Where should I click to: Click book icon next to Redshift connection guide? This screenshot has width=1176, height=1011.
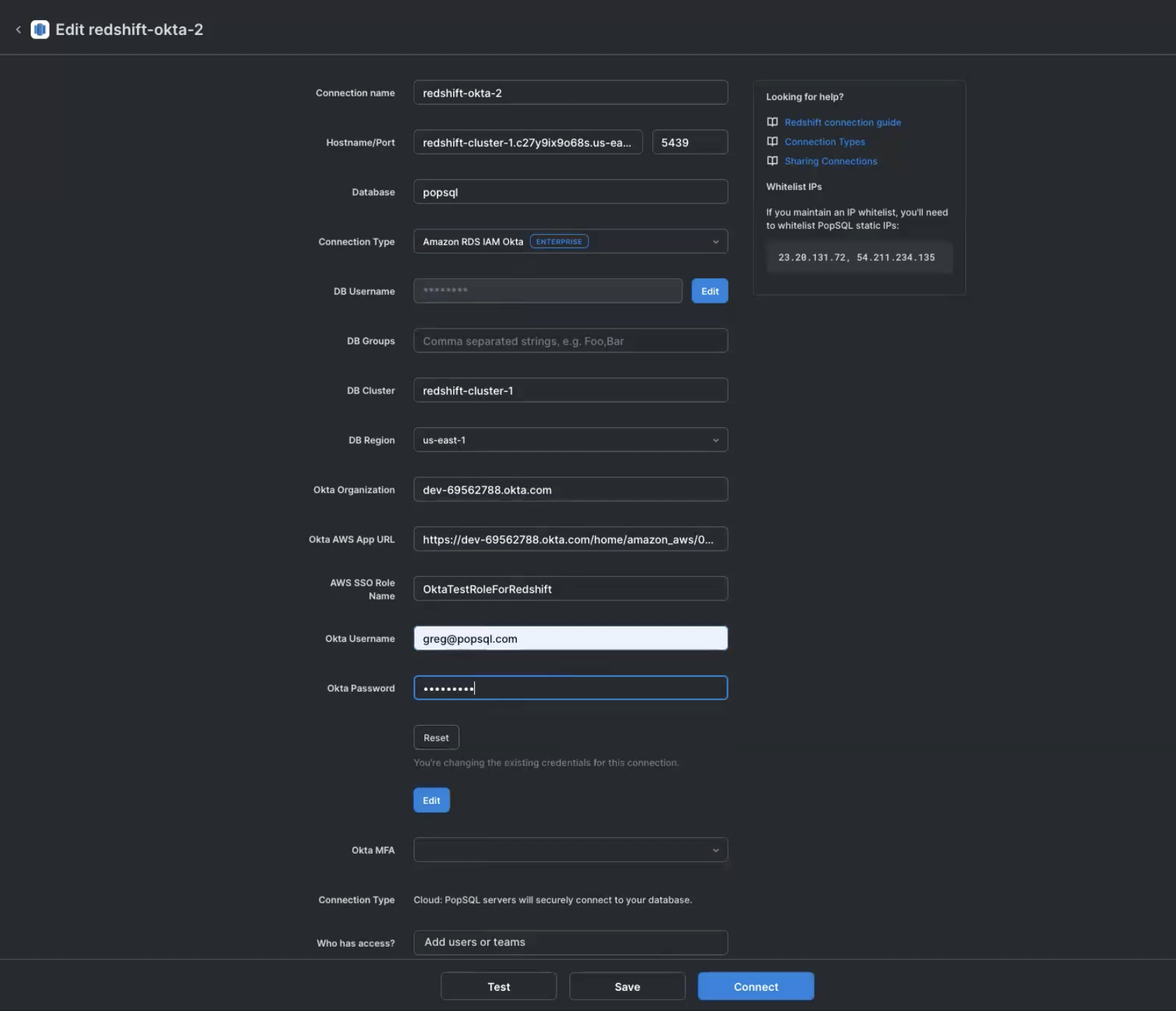pyautogui.click(x=772, y=122)
